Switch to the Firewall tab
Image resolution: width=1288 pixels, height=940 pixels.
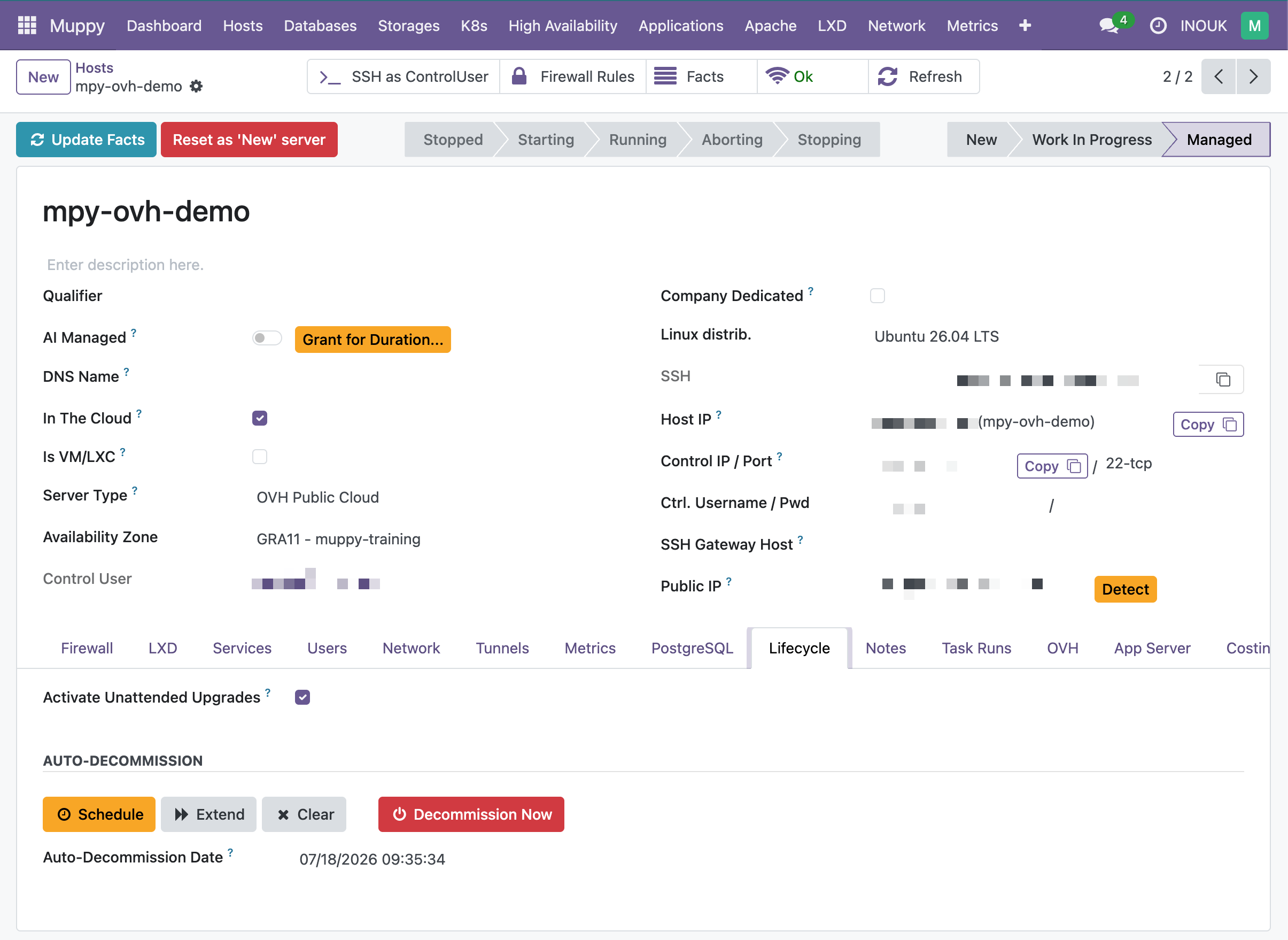(x=87, y=648)
